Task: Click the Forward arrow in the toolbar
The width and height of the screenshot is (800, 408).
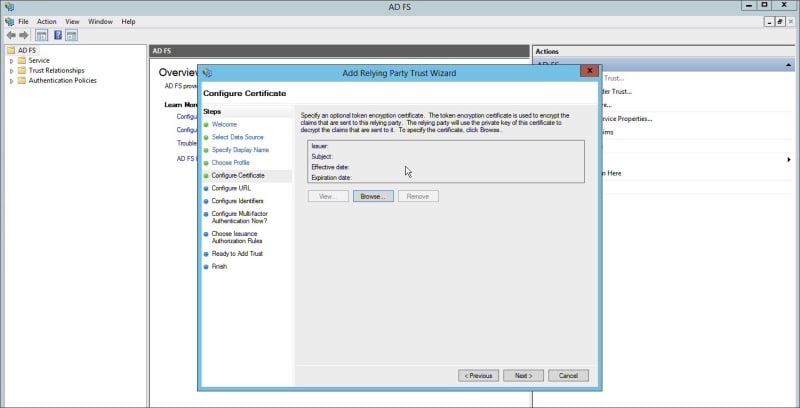Action: 23,35
